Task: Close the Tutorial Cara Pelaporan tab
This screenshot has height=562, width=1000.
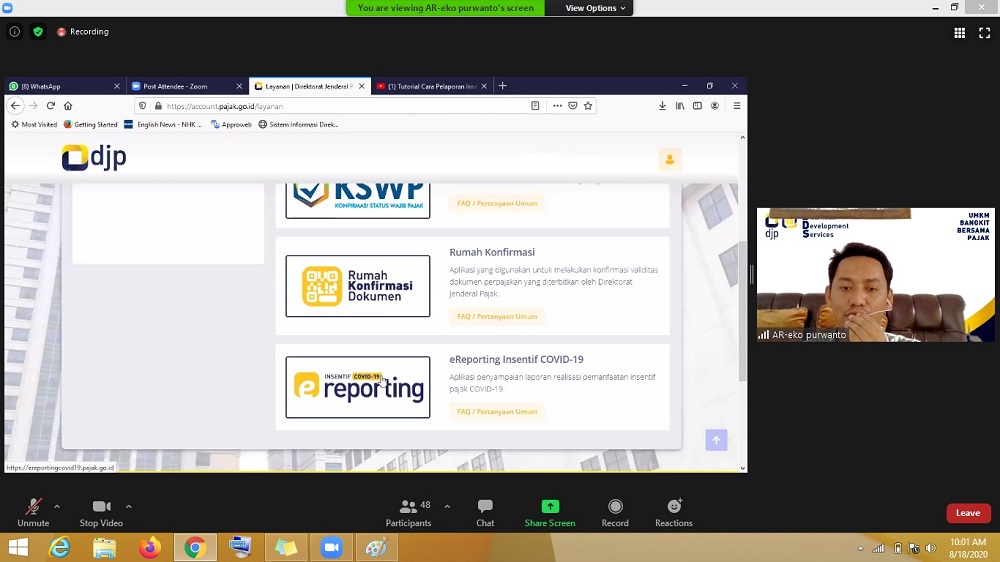Action: tap(484, 86)
